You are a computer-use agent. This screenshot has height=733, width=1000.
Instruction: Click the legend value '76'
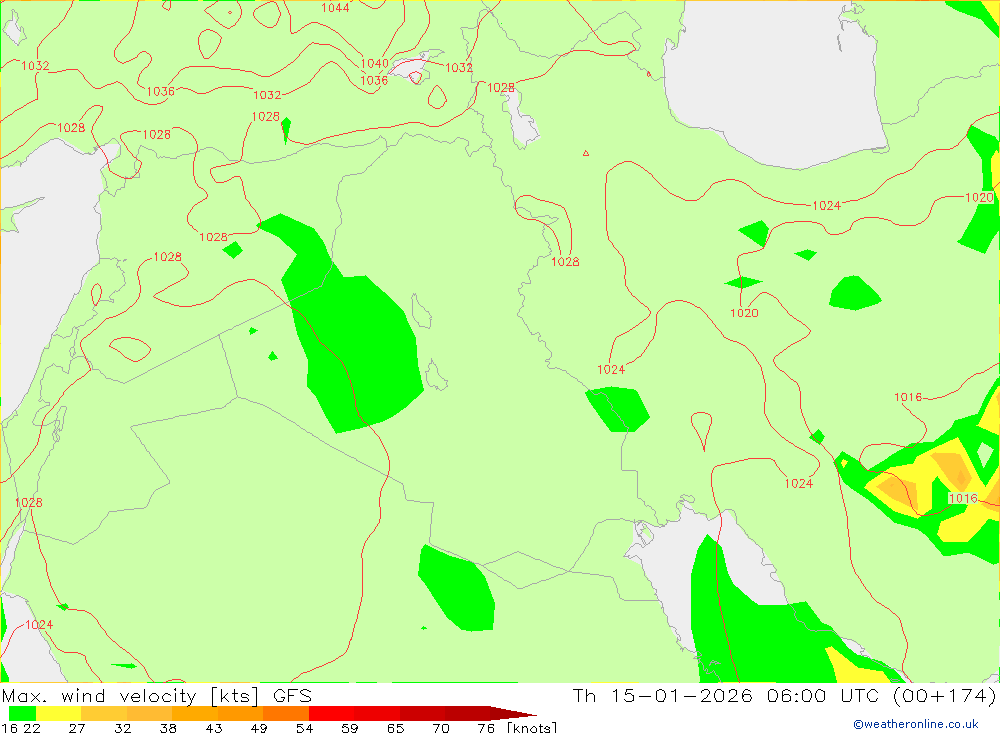pos(486,728)
